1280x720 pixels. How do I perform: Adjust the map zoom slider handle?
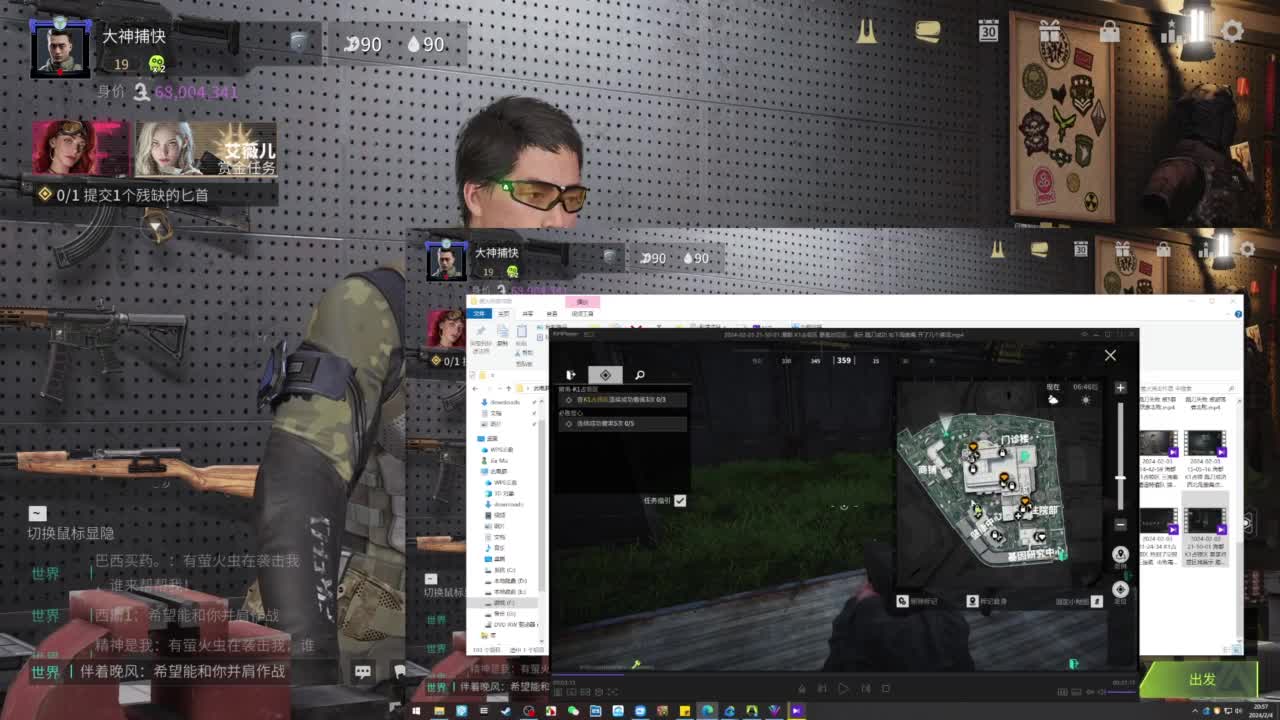pos(1120,479)
